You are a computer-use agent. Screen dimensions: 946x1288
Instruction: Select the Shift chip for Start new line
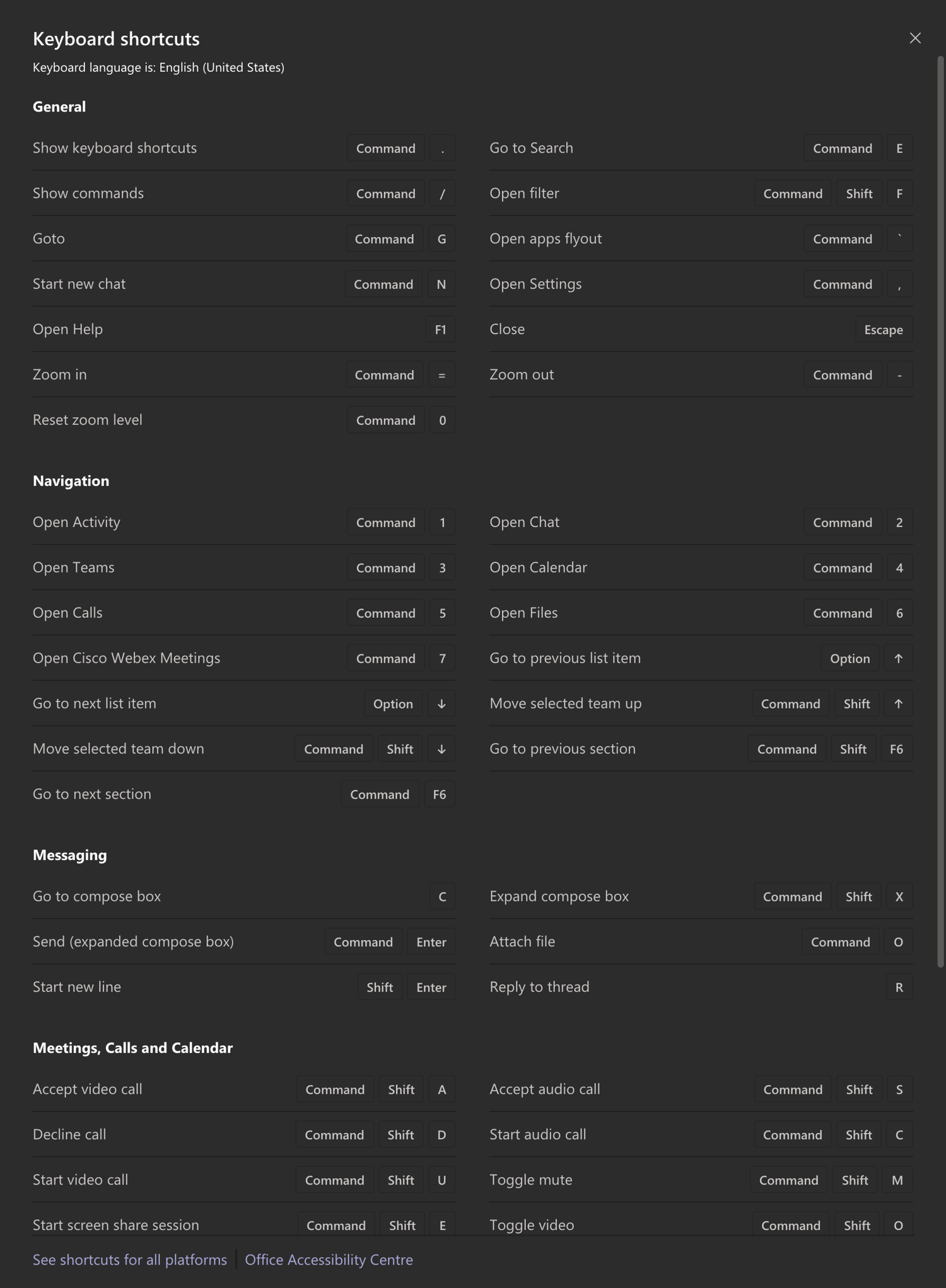tap(379, 987)
